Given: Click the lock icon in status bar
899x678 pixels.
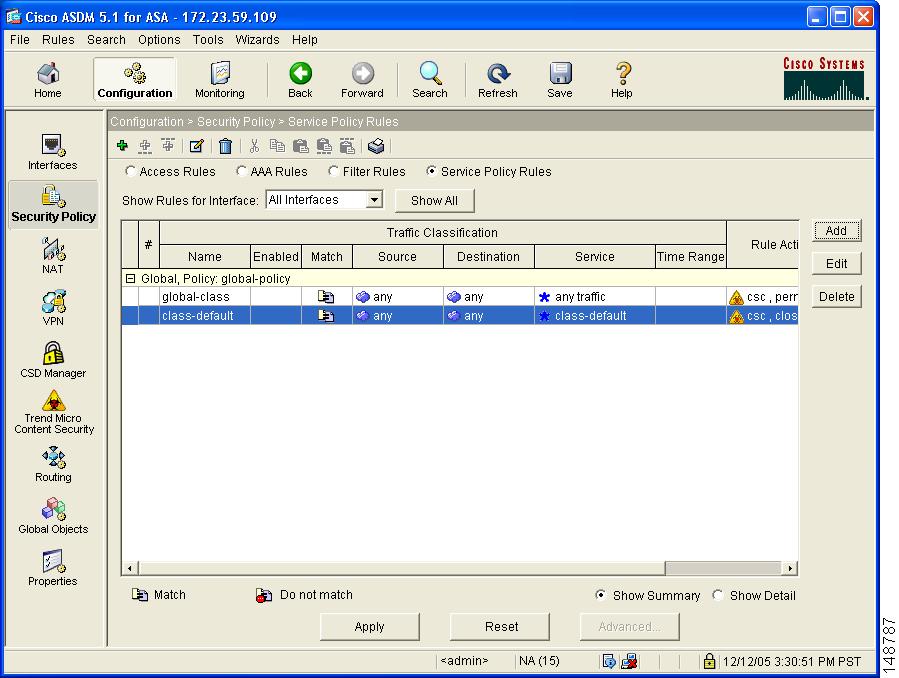Looking at the screenshot, I should pos(709,661).
